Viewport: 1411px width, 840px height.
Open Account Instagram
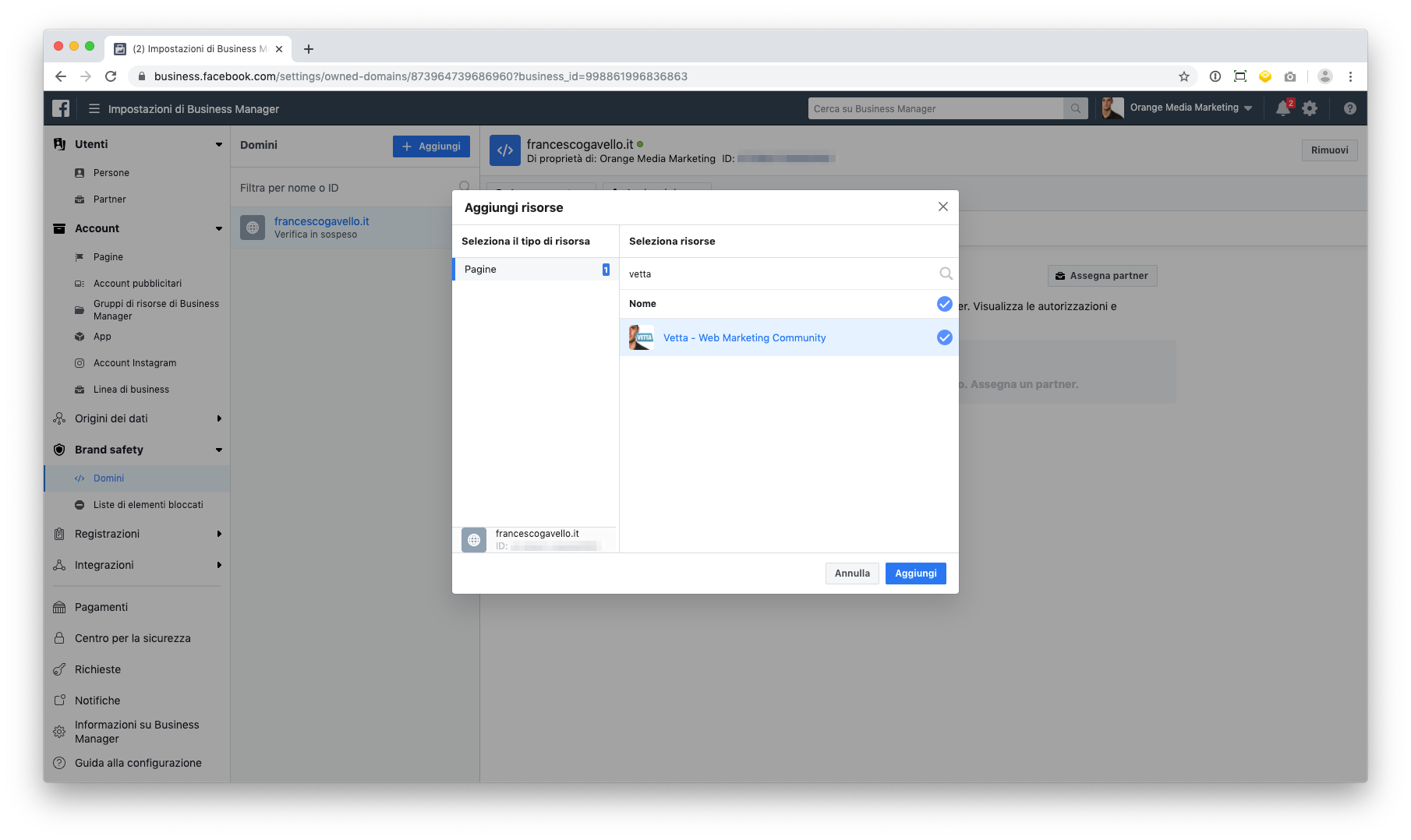tap(135, 363)
